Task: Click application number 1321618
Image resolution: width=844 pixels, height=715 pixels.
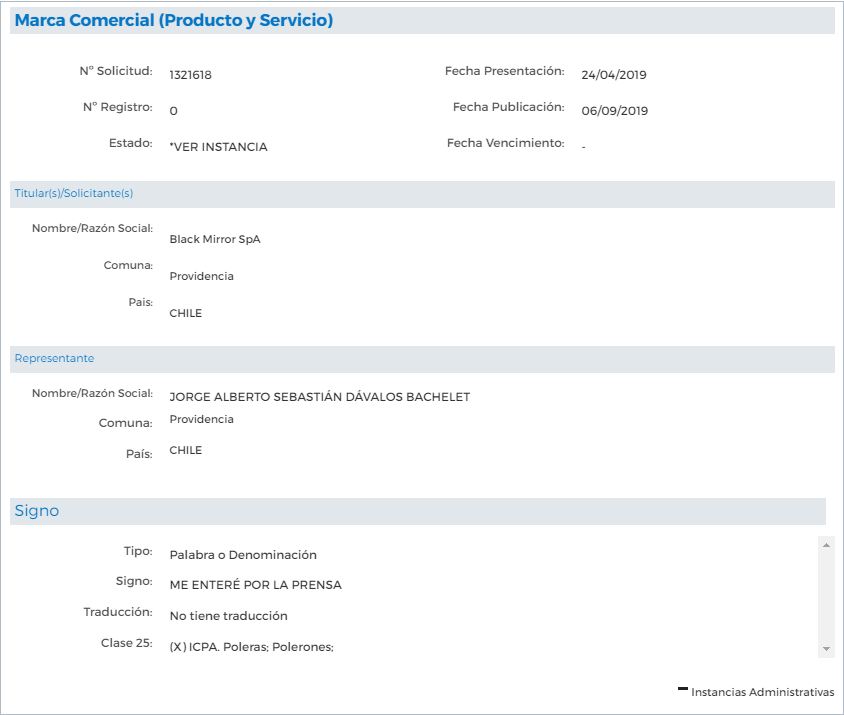Action: [190, 75]
